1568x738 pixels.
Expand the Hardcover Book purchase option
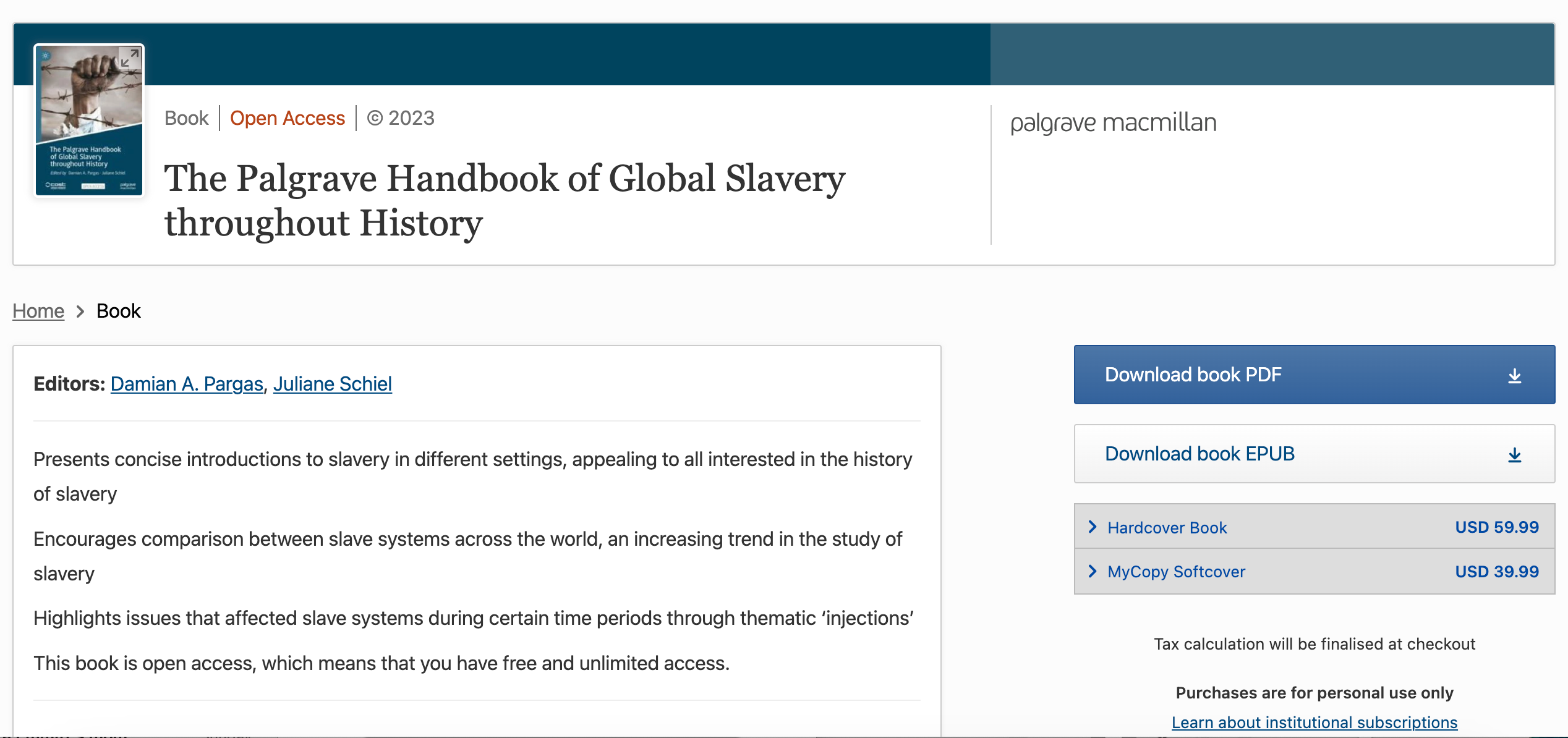(1314, 527)
